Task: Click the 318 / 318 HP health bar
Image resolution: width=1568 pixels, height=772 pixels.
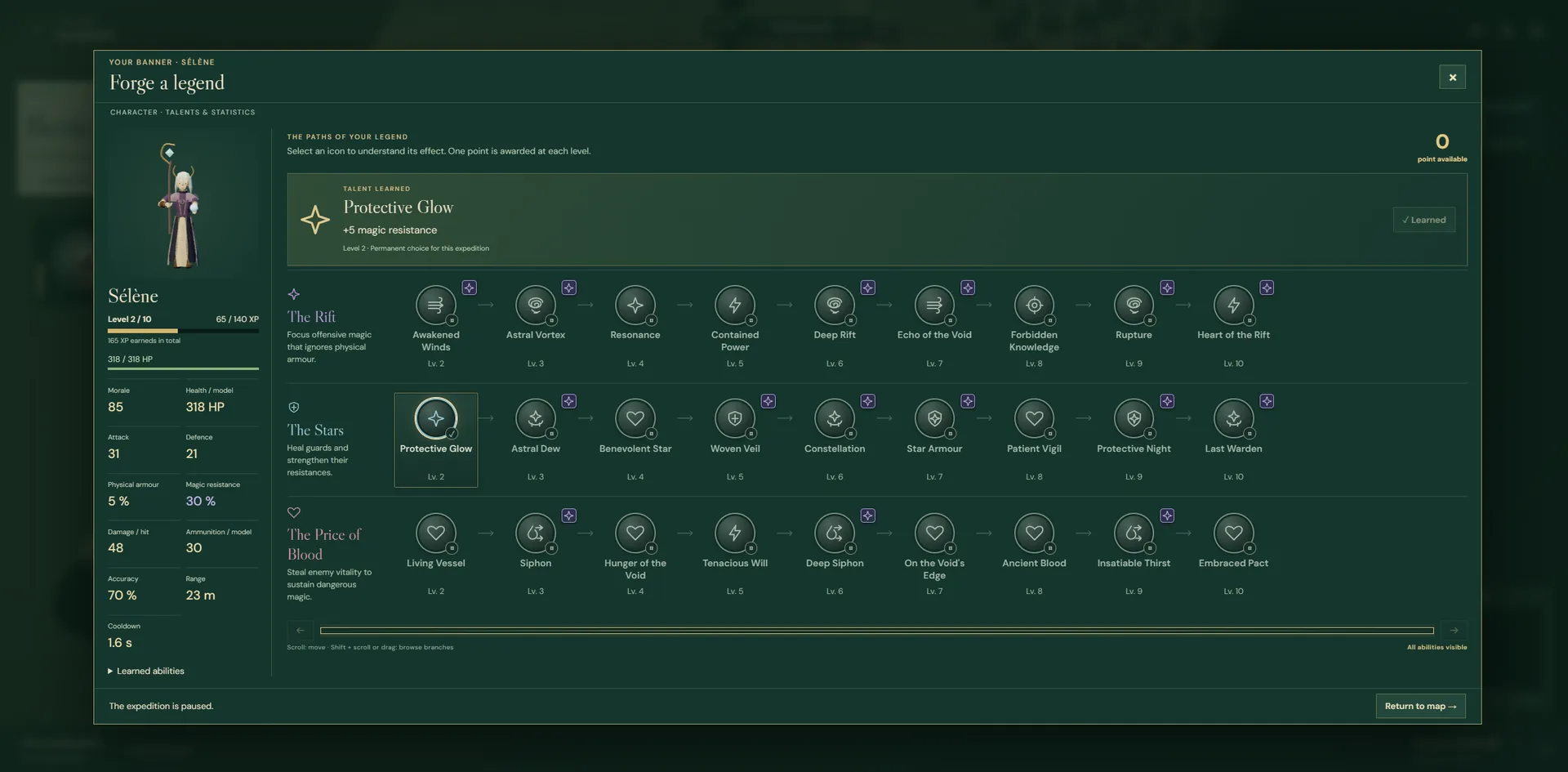Action: pyautogui.click(x=183, y=369)
